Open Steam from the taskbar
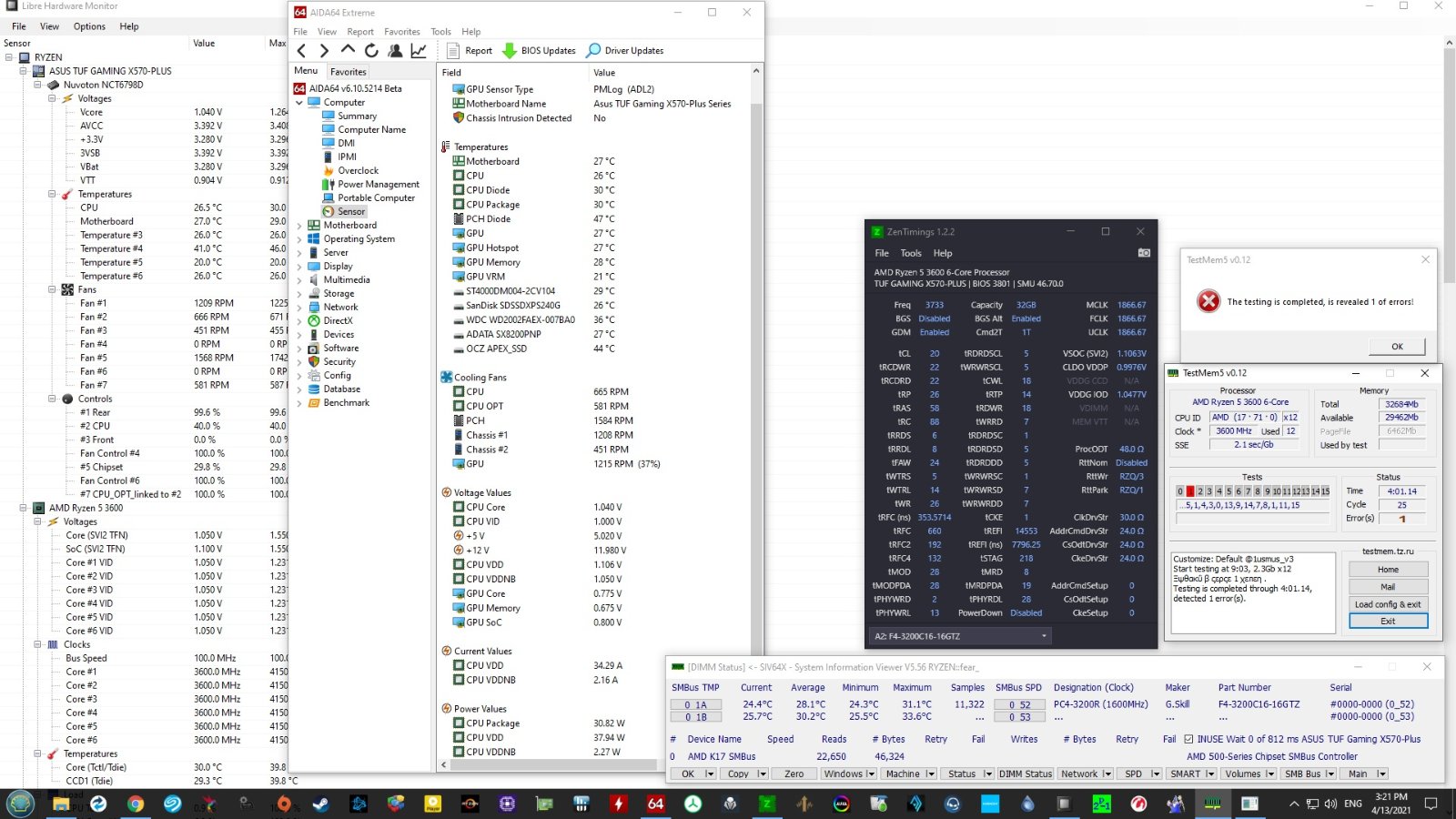Viewport: 1456px width, 819px height. 321,804
